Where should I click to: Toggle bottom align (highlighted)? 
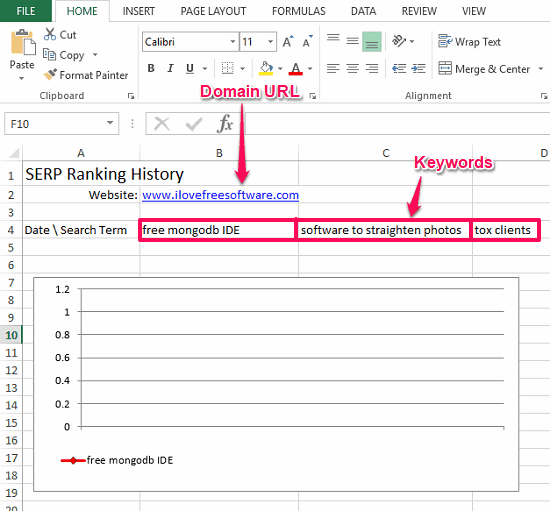372,42
